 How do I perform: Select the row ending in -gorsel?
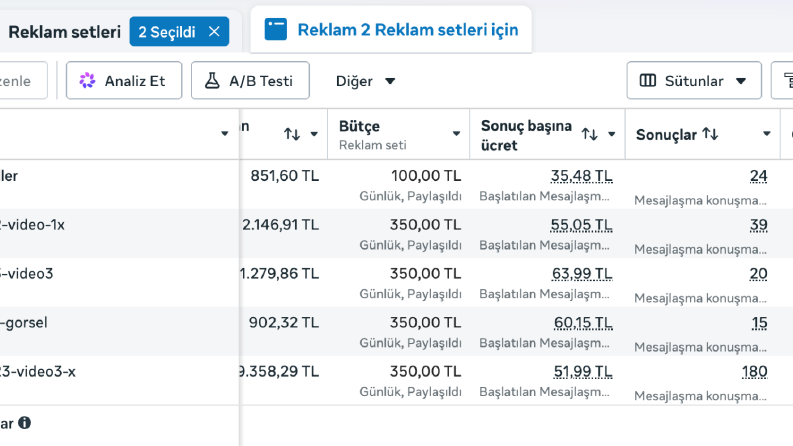click(24, 323)
